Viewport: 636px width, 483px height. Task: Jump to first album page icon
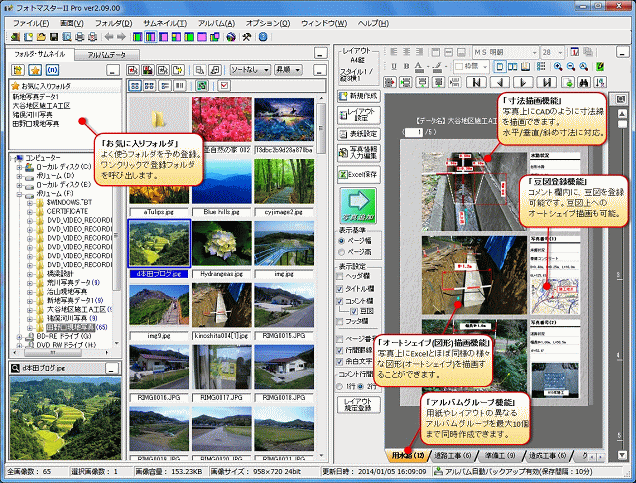(x=476, y=82)
